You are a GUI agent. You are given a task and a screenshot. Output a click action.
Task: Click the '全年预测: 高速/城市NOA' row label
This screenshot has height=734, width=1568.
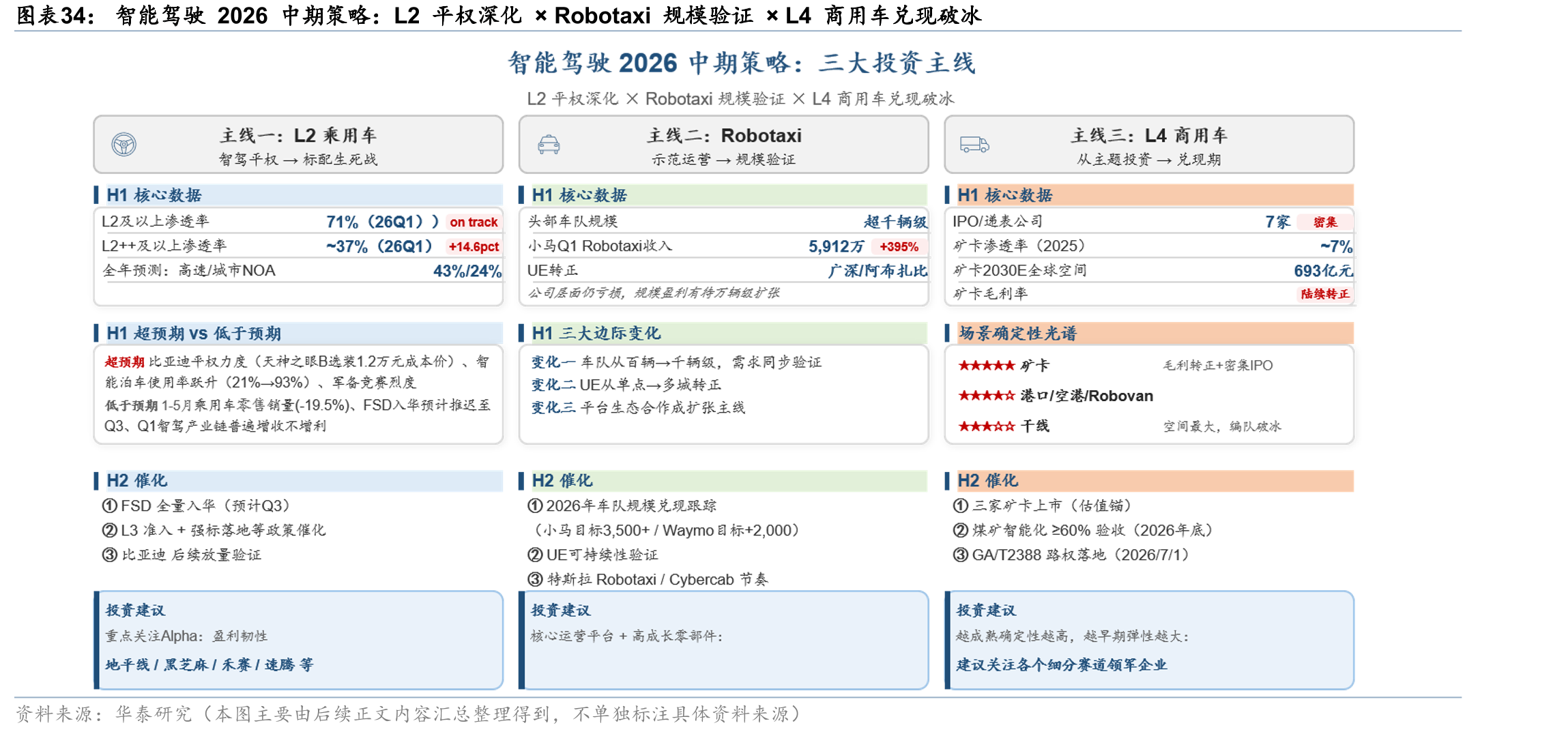coord(189,271)
